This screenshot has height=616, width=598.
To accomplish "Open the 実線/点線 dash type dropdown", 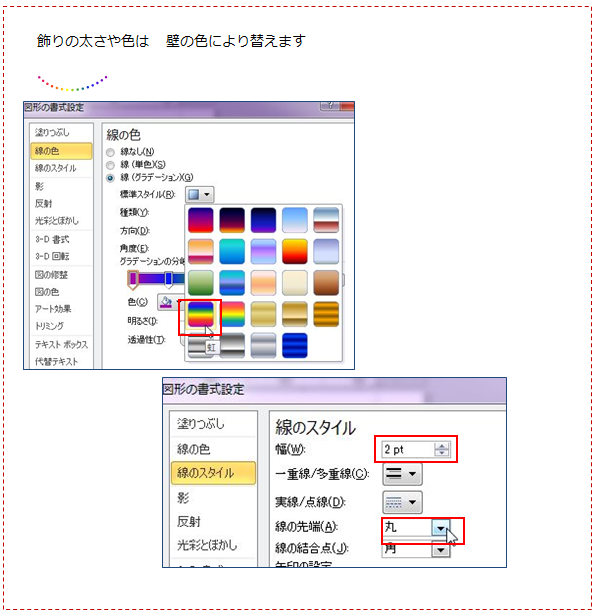I will click(402, 502).
